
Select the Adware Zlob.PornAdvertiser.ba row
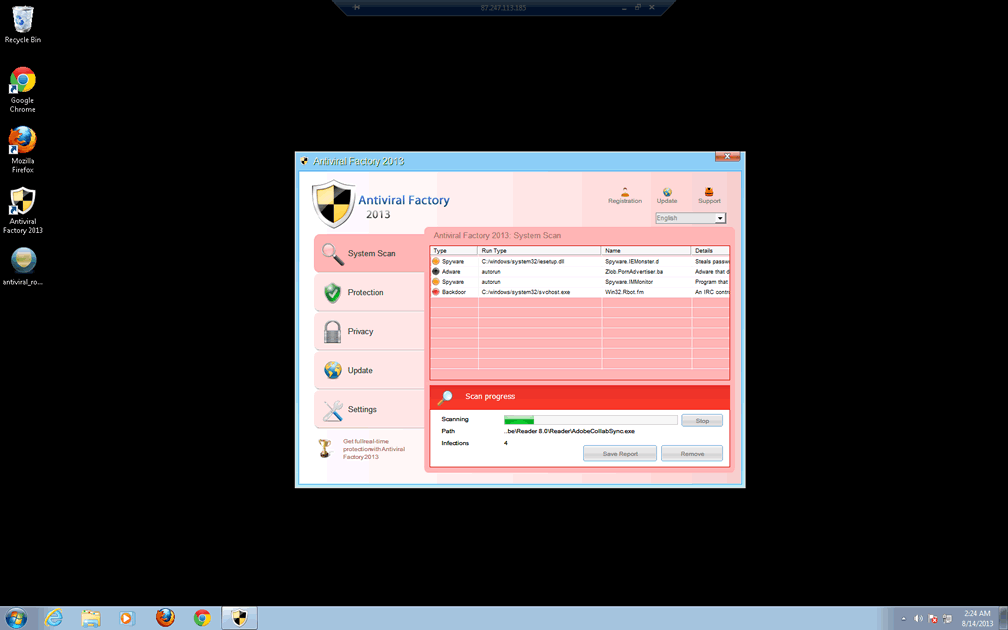point(580,272)
